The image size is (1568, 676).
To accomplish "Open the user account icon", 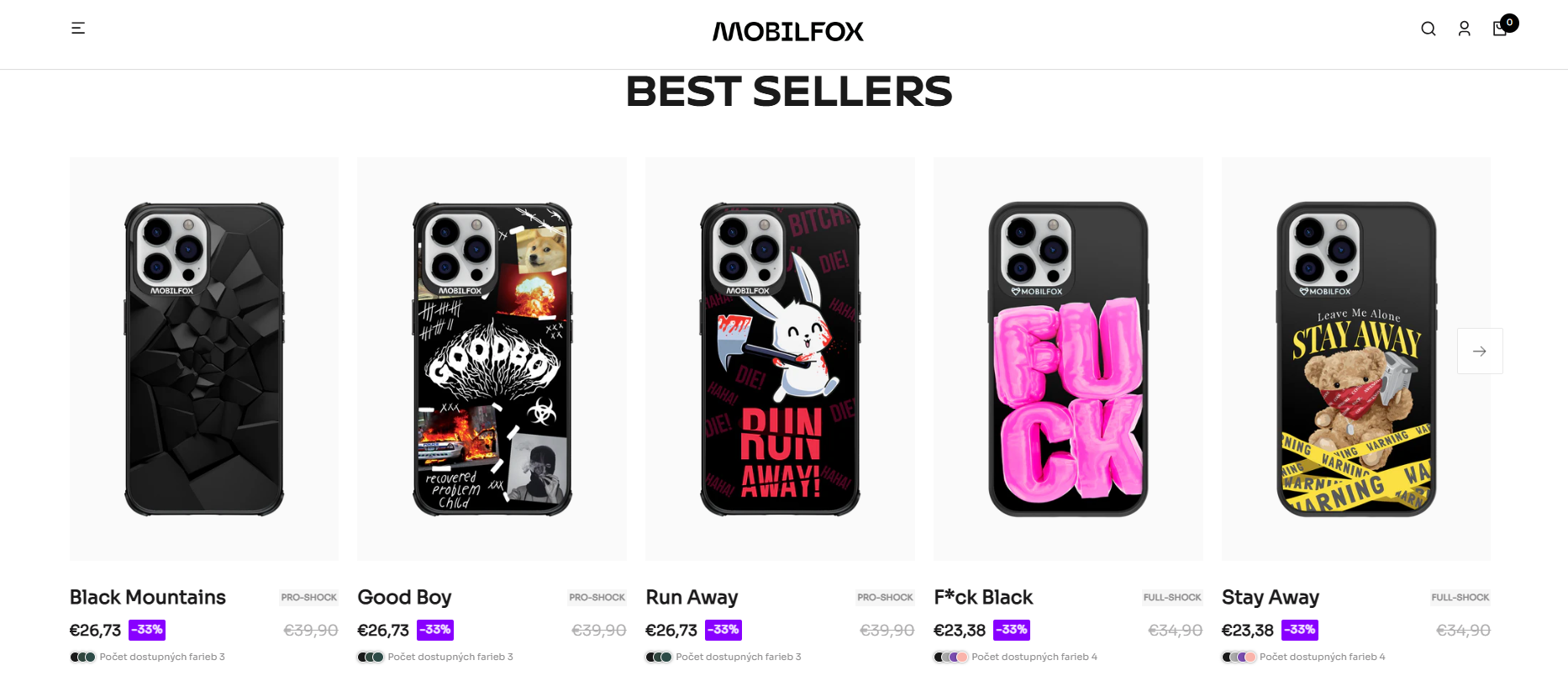I will 1464,29.
